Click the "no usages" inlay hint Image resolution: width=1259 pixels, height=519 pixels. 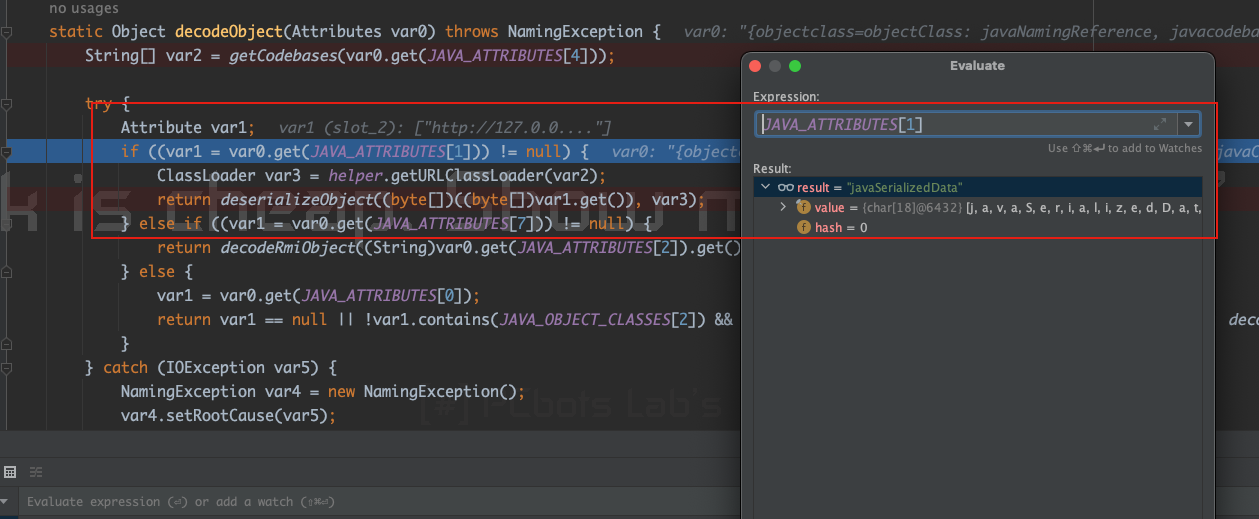click(x=84, y=9)
